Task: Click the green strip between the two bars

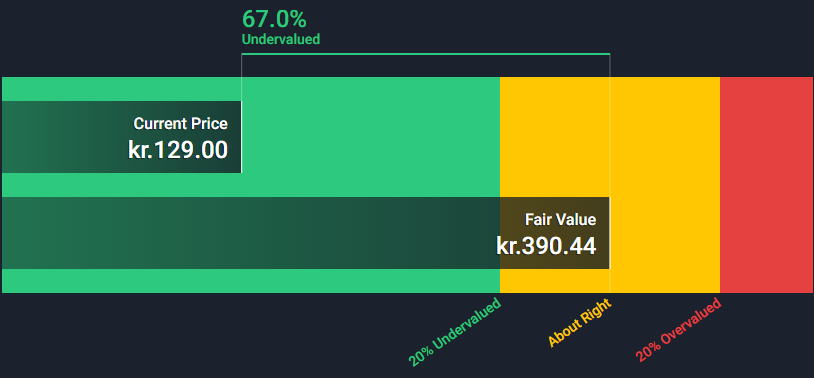Action: 251,185
